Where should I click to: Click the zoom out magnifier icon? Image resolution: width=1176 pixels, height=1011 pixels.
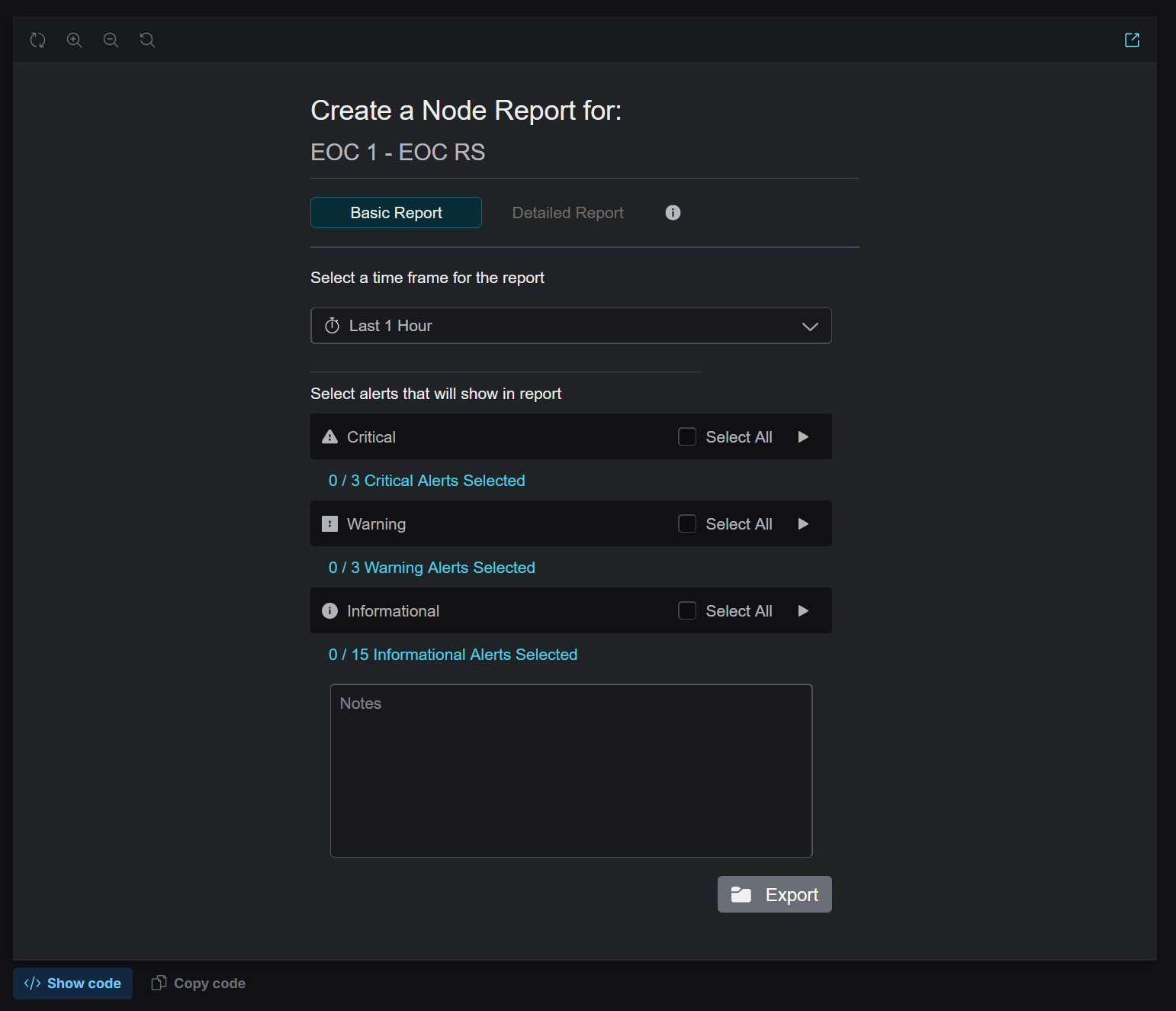click(111, 40)
